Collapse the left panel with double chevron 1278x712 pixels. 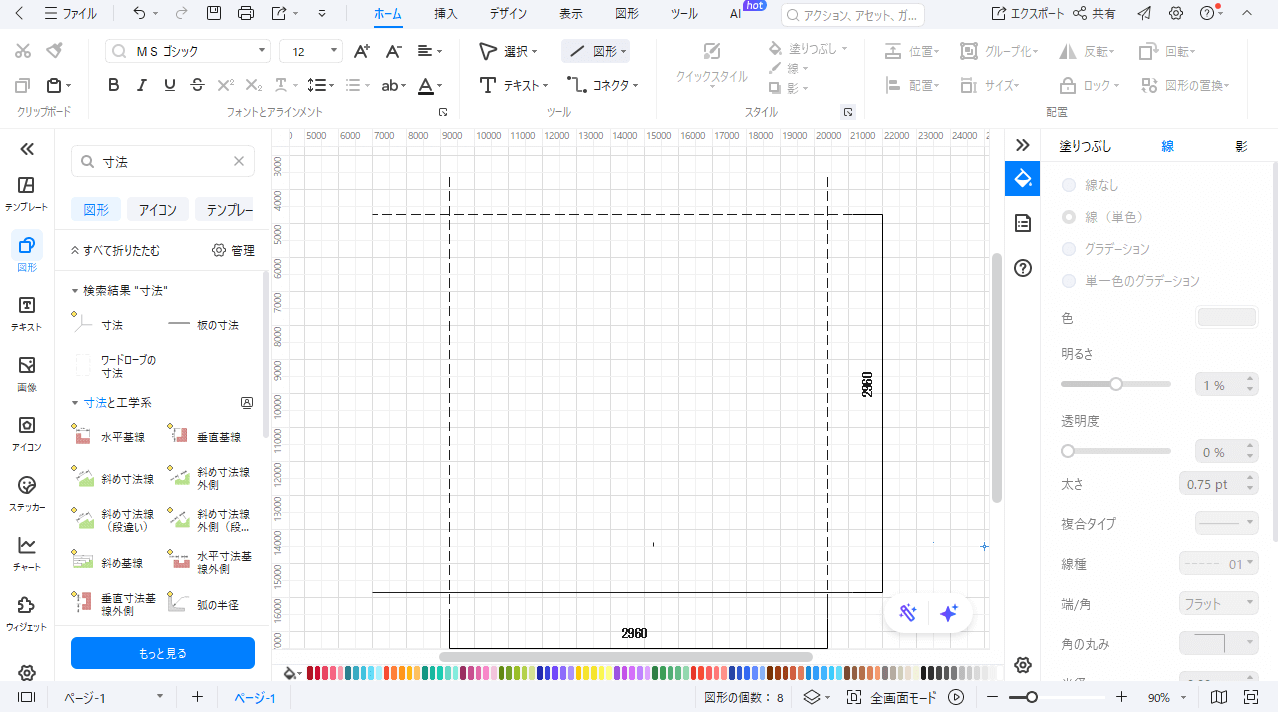pyautogui.click(x=27, y=149)
